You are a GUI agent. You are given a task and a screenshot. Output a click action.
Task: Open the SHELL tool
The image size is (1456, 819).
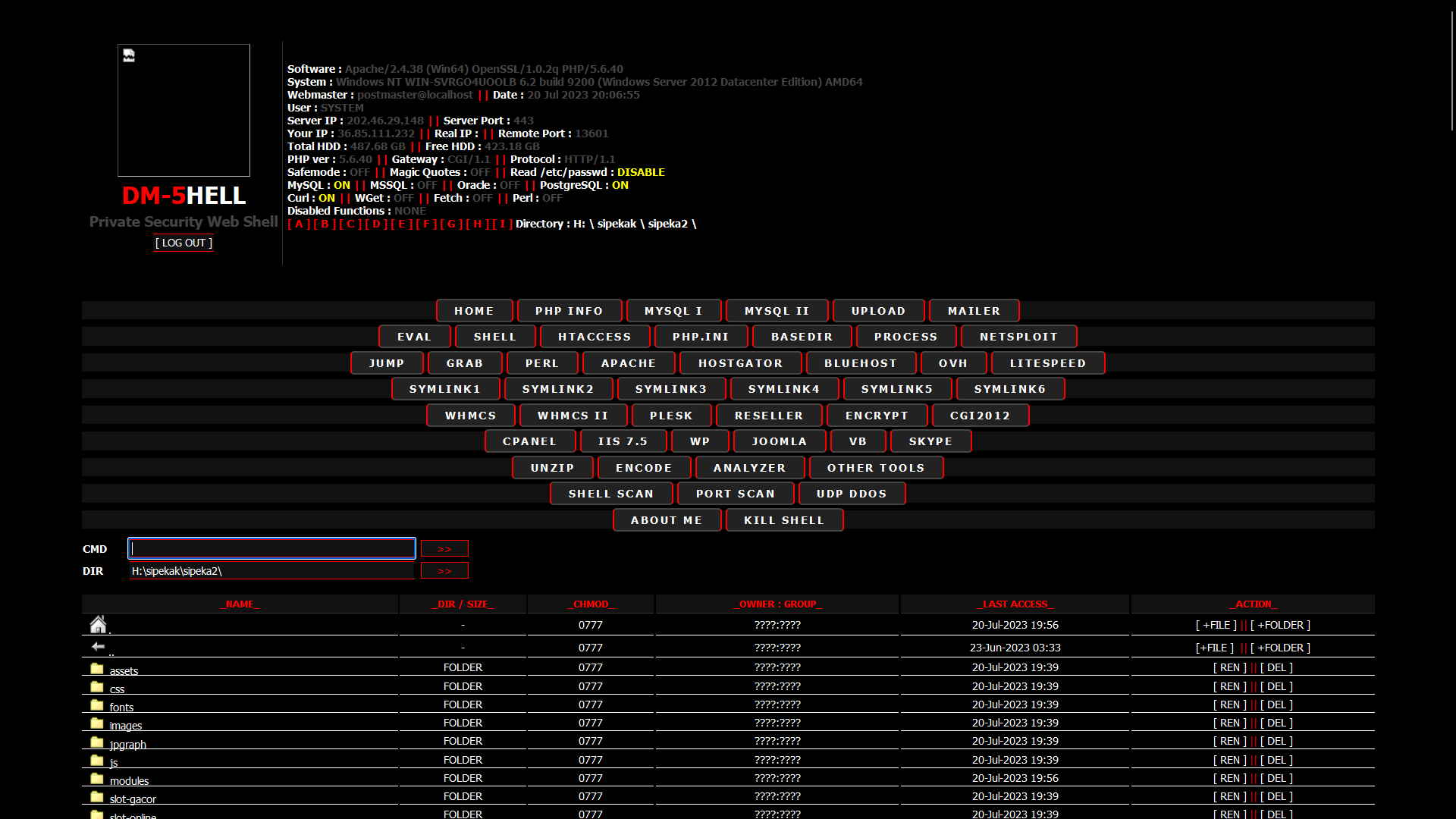pos(495,337)
